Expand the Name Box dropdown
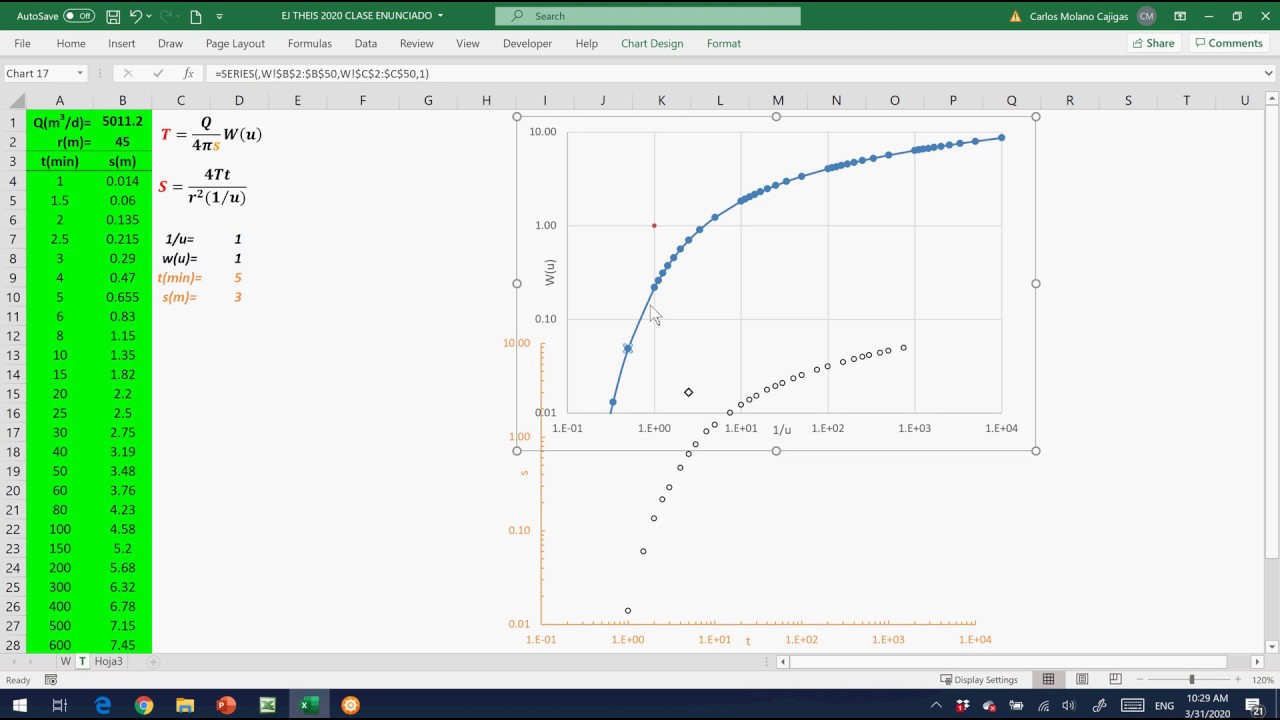 pyautogui.click(x=79, y=73)
